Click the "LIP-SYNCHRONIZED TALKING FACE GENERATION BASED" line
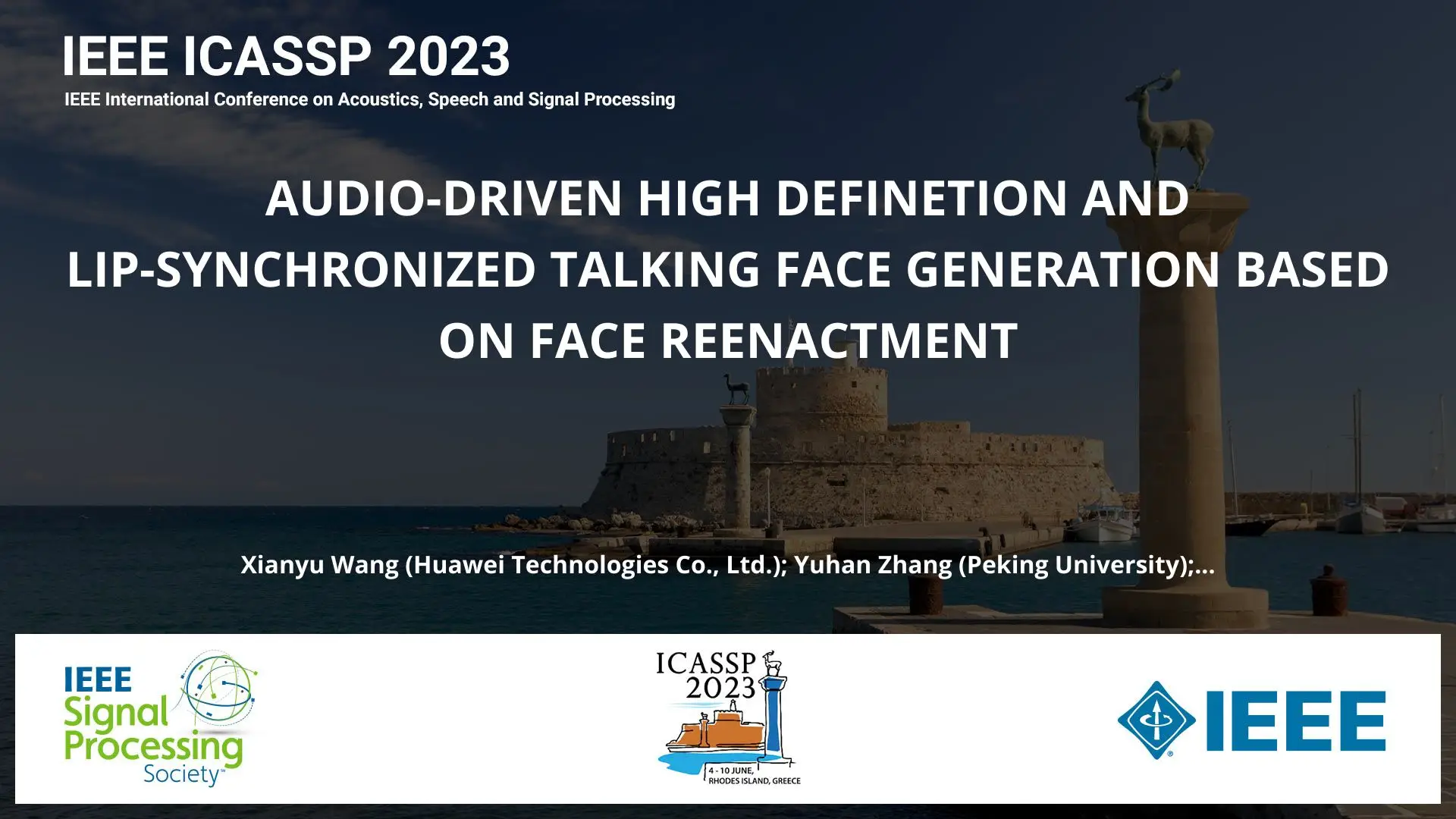This screenshot has height=819, width=1456. 728,269
